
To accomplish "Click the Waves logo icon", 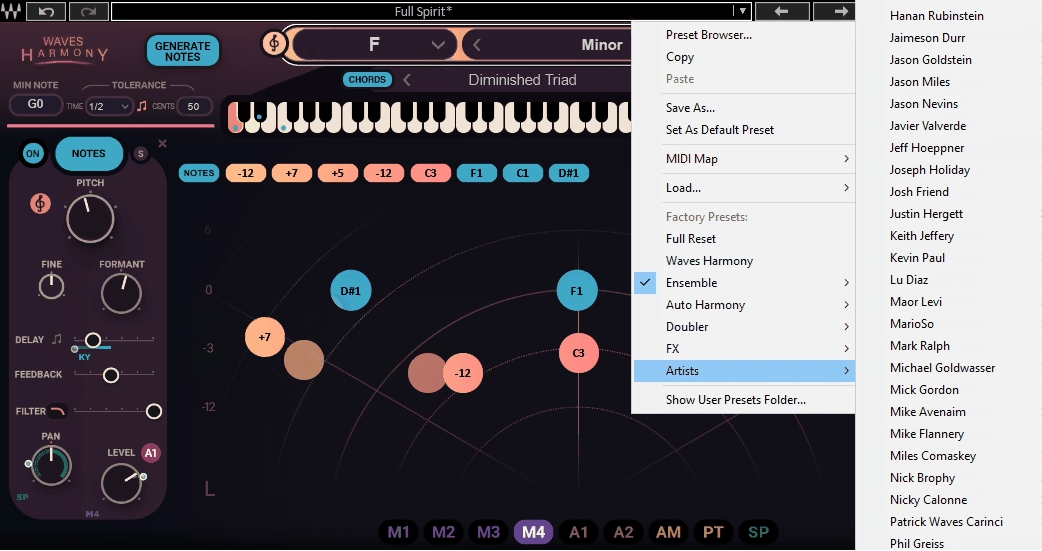I will [12, 11].
